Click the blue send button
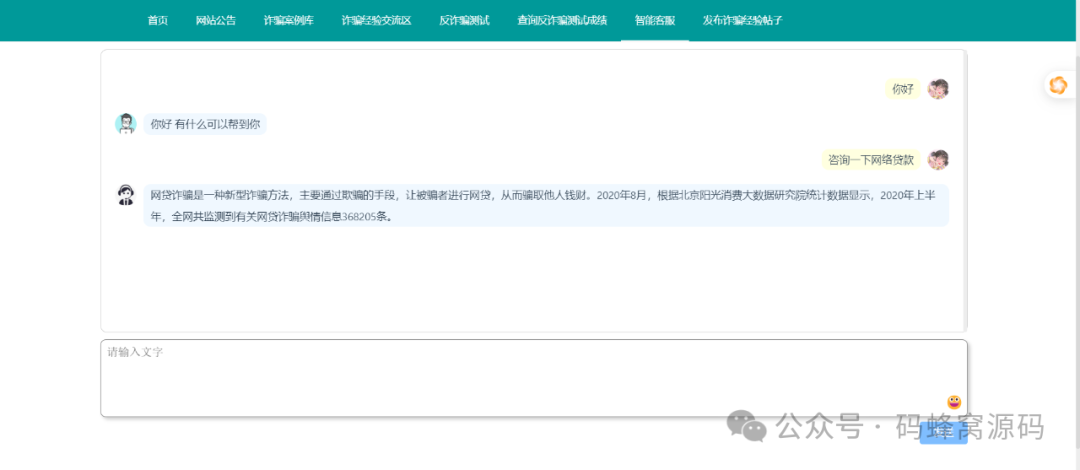Screen dimensions: 1080x470 coord(943,433)
